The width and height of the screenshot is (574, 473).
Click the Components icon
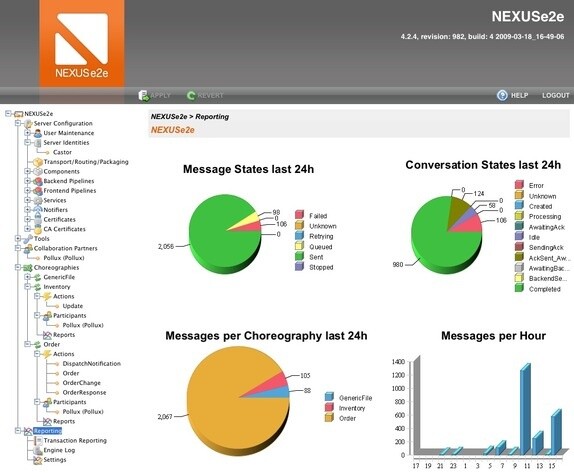coord(38,171)
